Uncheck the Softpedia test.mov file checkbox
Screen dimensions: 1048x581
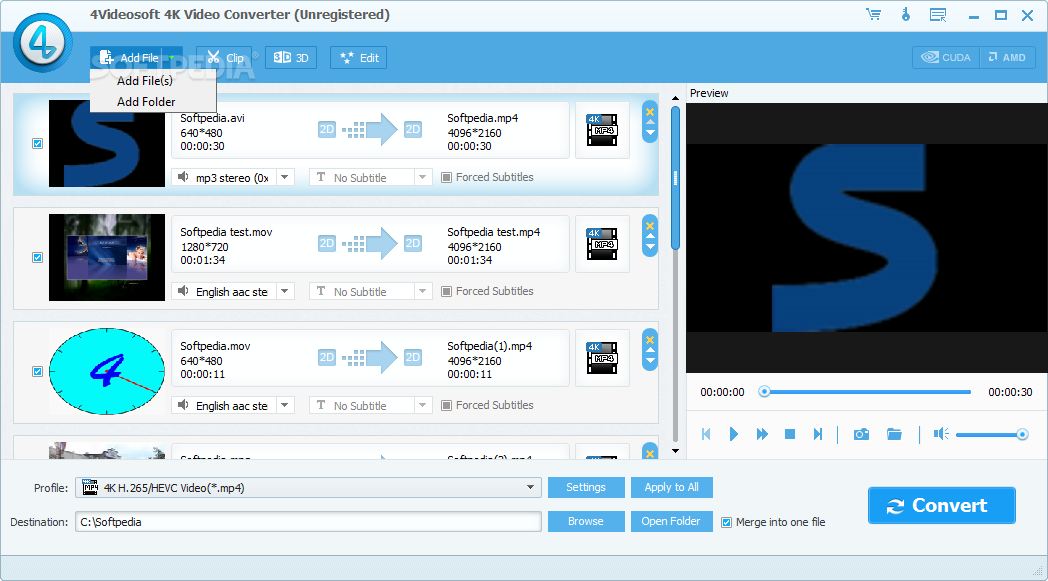[37, 257]
